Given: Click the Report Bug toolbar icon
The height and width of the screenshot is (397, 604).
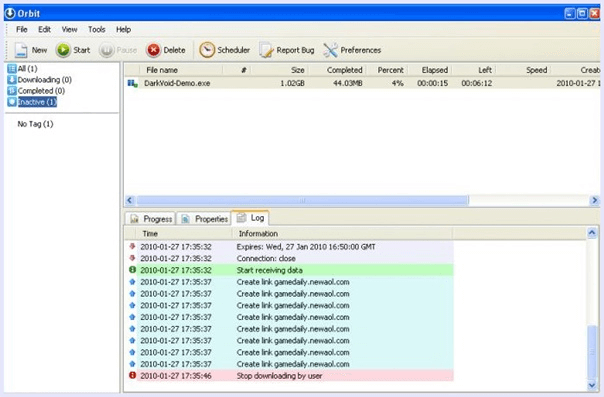Looking at the screenshot, I should click(x=266, y=50).
